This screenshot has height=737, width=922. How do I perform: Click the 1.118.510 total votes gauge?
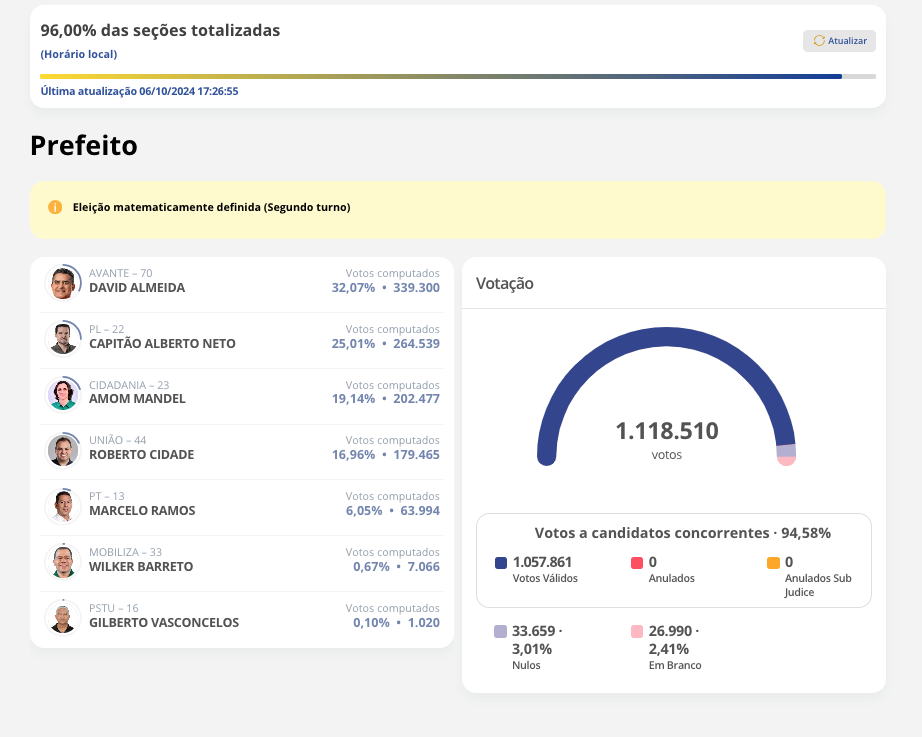point(666,432)
